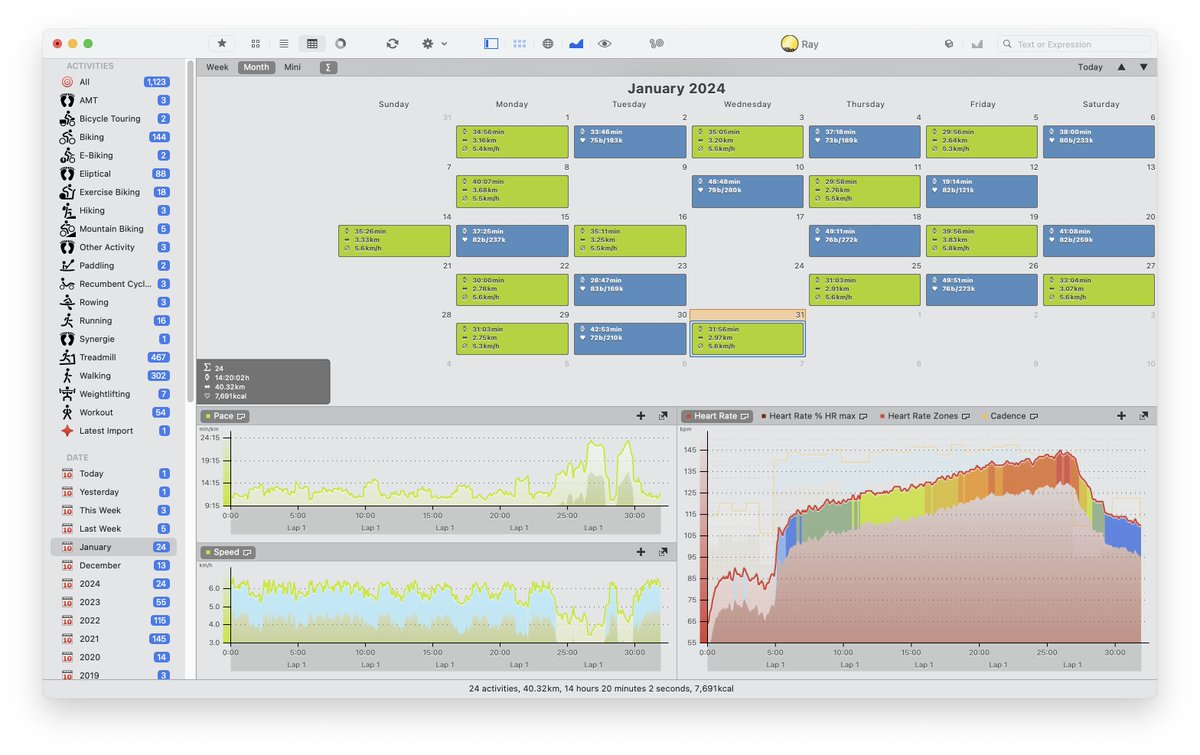Open January 14 activity 35:26min
The width and height of the screenshot is (1200, 755).
[394, 241]
